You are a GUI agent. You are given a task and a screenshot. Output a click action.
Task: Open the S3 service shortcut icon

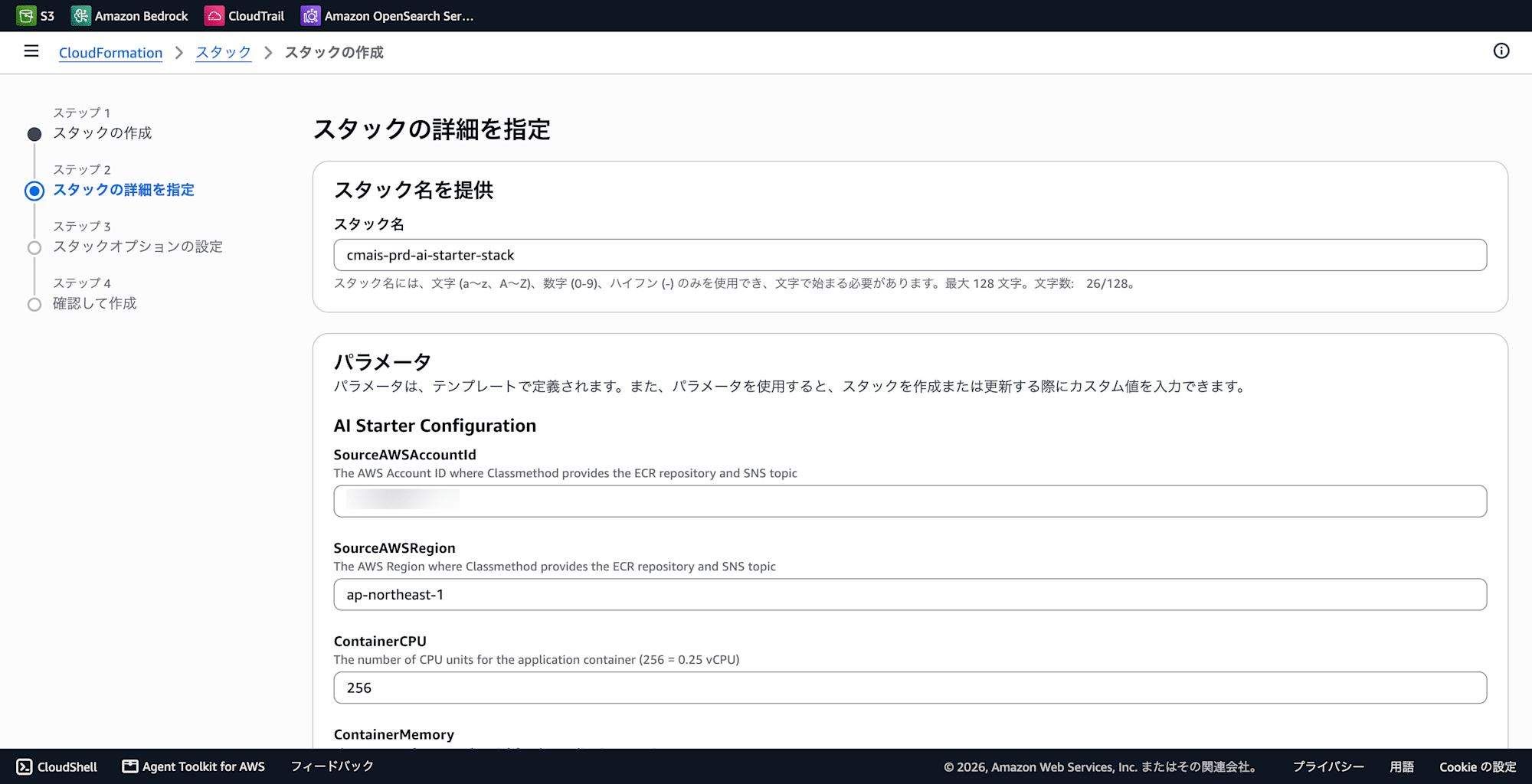[26, 15]
